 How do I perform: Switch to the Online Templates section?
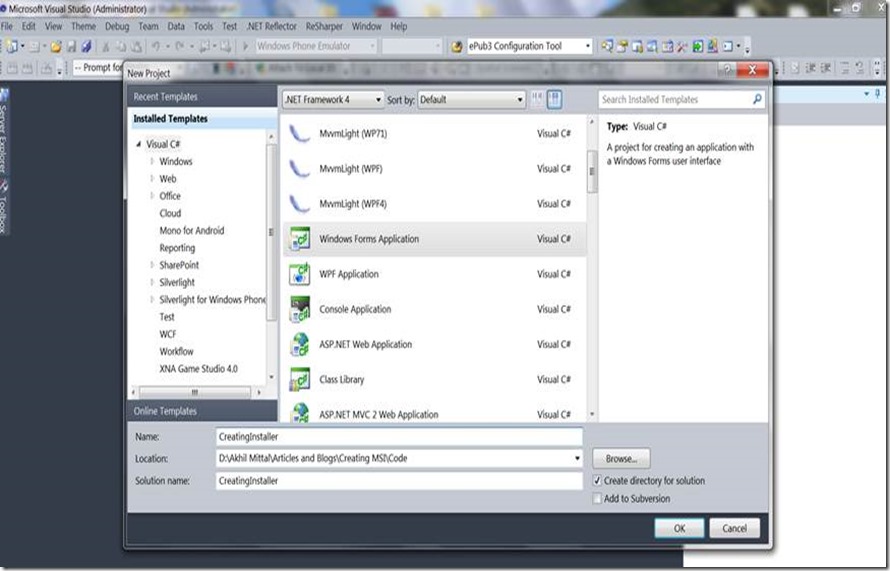tap(166, 411)
